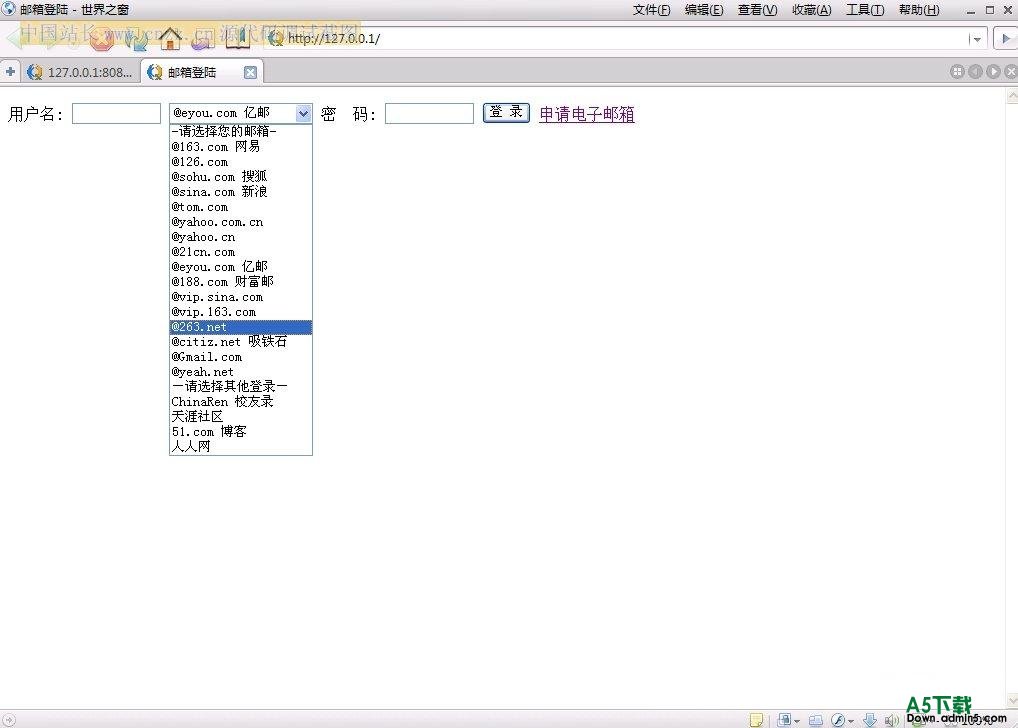1018x728 pixels.
Task: Open the favorites book icon
Action: pos(238,38)
